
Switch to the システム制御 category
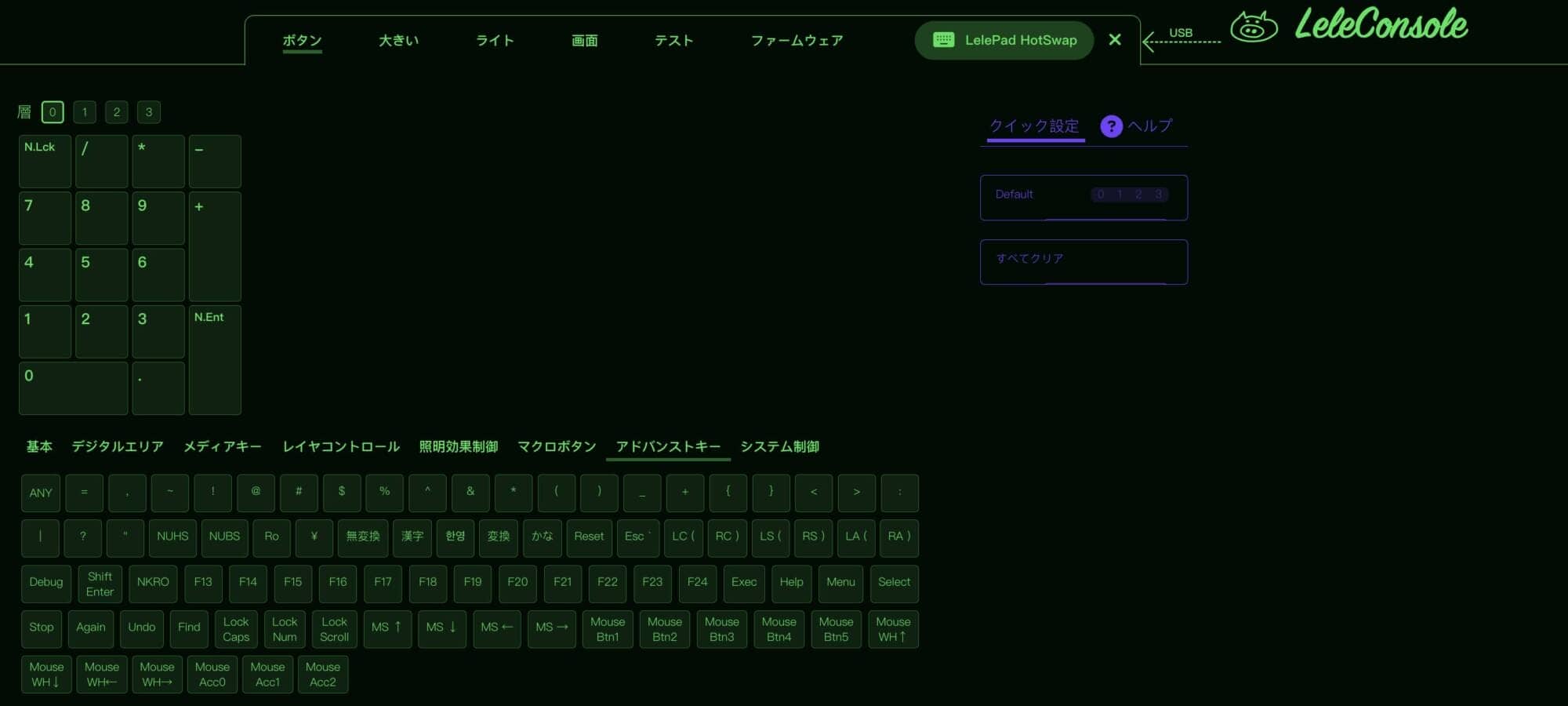(780, 446)
